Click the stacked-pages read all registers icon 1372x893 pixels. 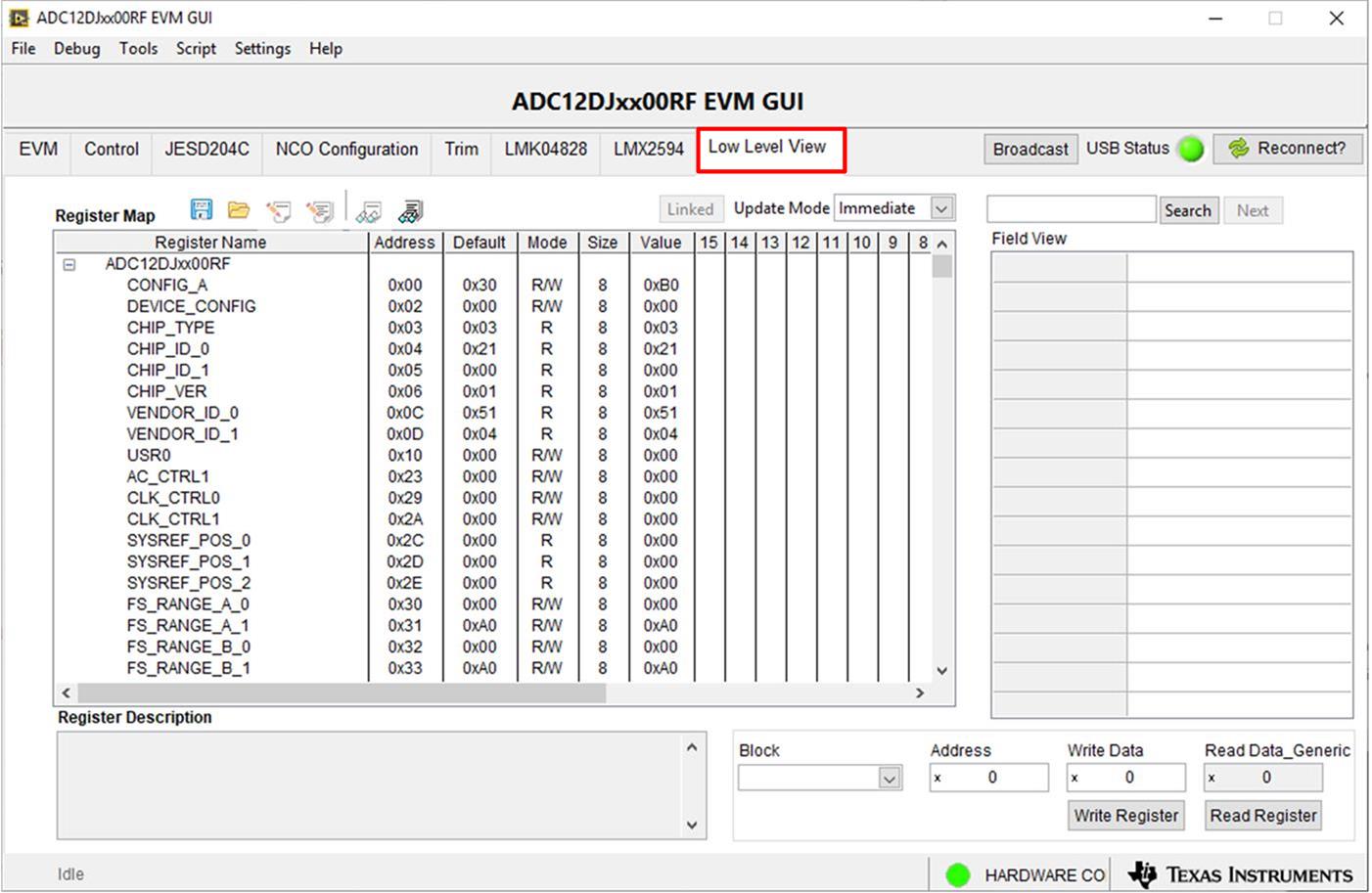(x=411, y=211)
